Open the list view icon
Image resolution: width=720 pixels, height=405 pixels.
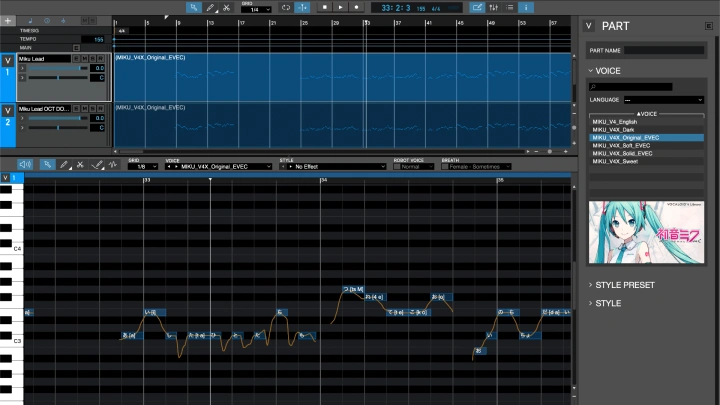(510, 7)
